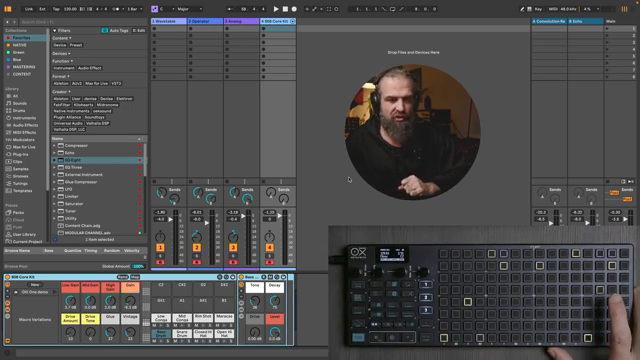
Task: Open the Instruments library category
Action: (24, 118)
